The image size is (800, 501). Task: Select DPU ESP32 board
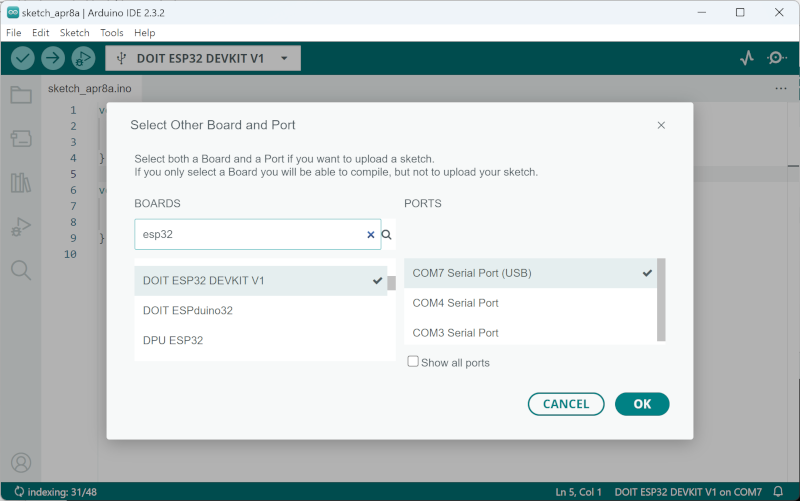pyautogui.click(x=261, y=340)
